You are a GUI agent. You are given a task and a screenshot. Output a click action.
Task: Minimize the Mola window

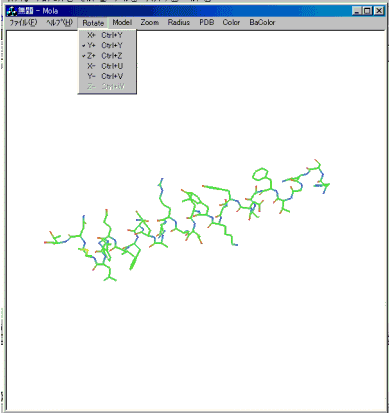[357, 11]
